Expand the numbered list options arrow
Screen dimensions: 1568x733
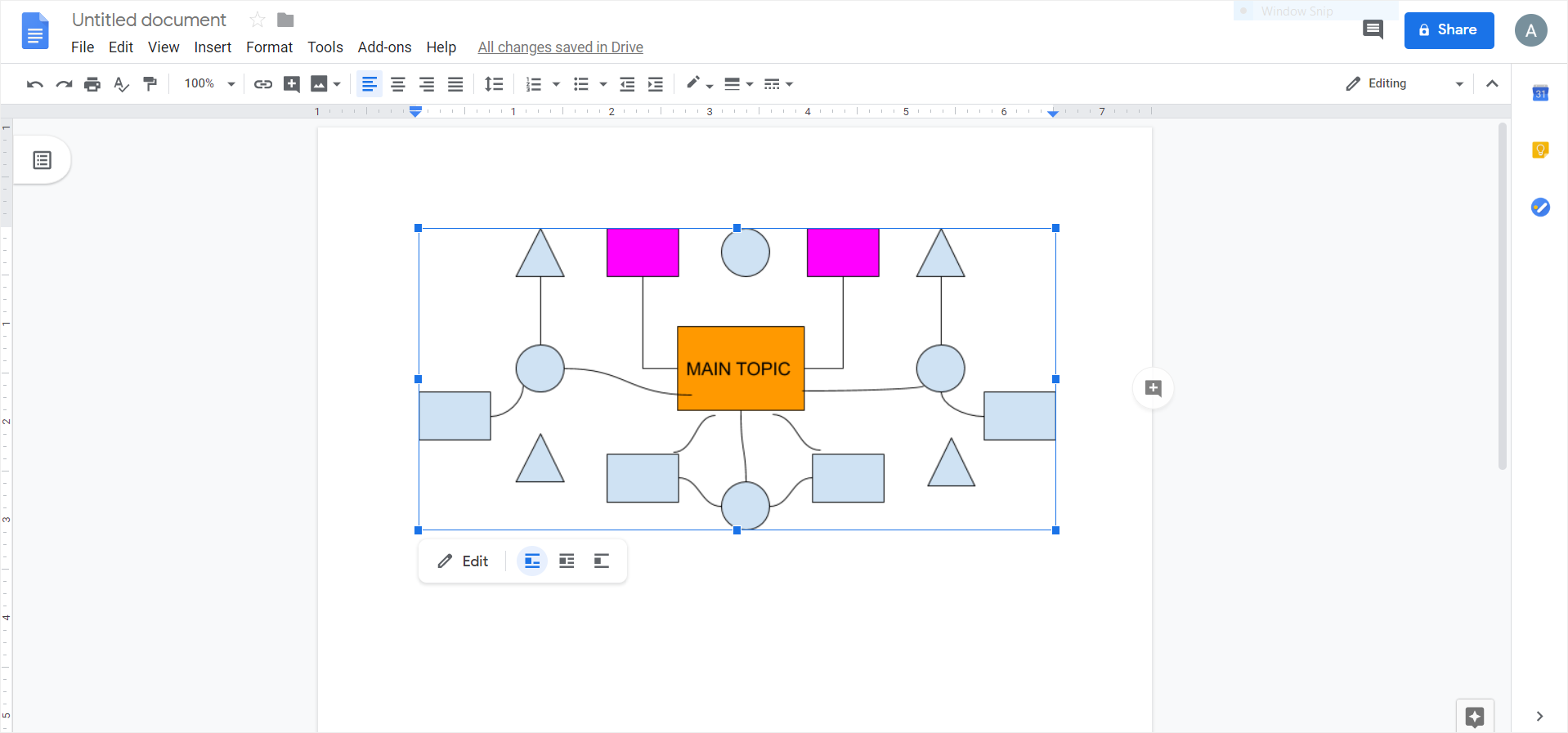556,84
